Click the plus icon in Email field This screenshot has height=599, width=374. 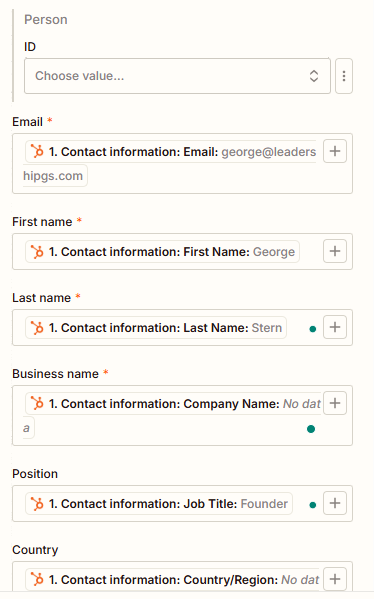click(x=335, y=151)
